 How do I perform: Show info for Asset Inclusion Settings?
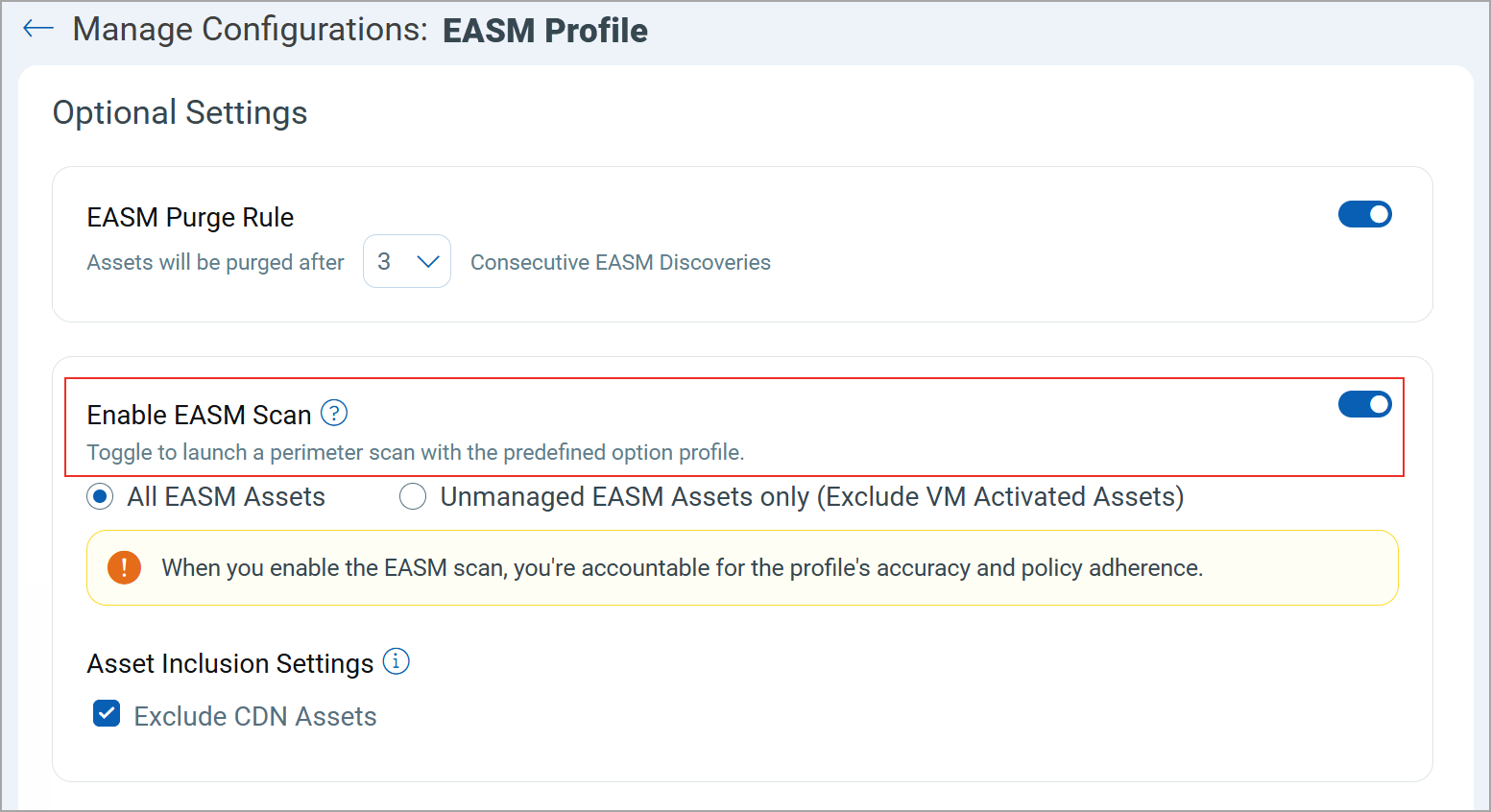tap(397, 661)
